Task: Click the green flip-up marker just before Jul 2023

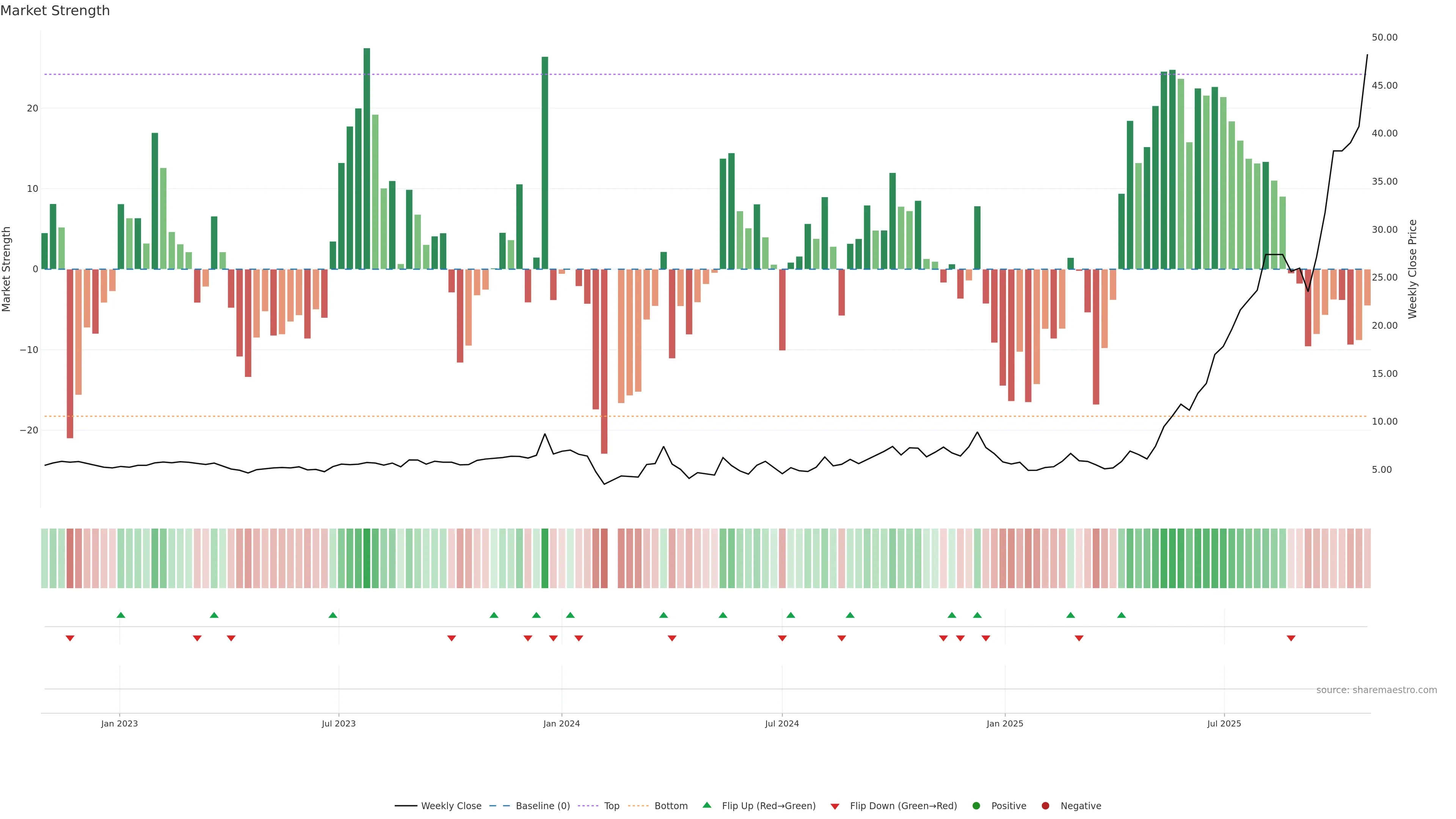Action: pyautogui.click(x=333, y=615)
